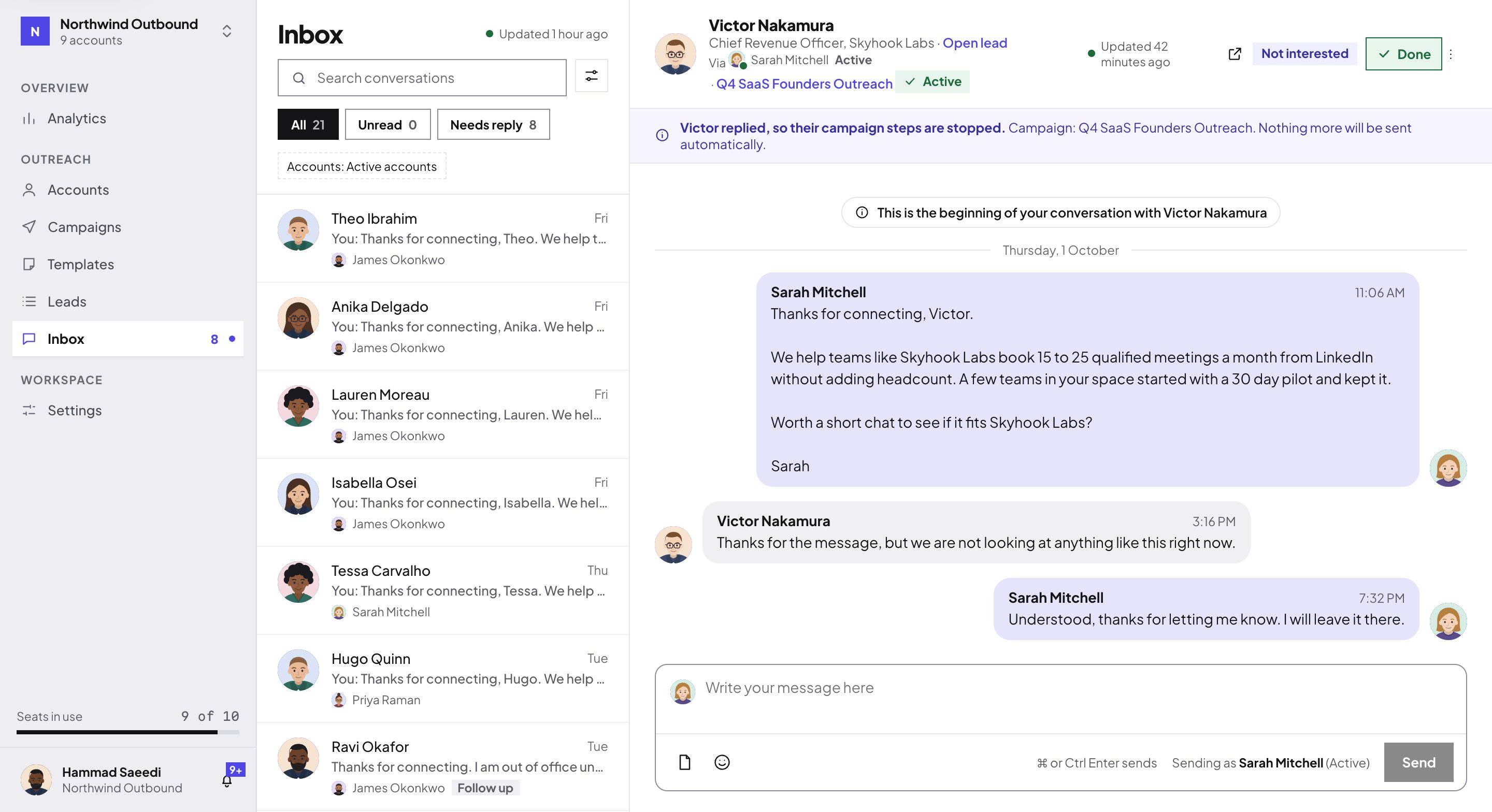Focus the Search conversations field

coord(422,78)
